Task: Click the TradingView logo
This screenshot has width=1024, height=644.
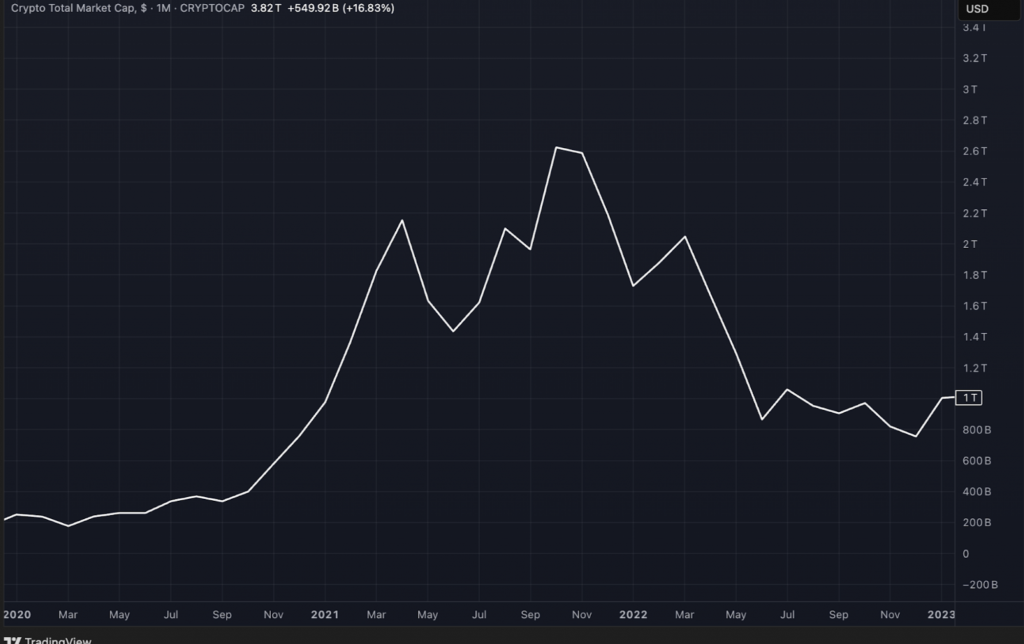Action: [x=48, y=639]
